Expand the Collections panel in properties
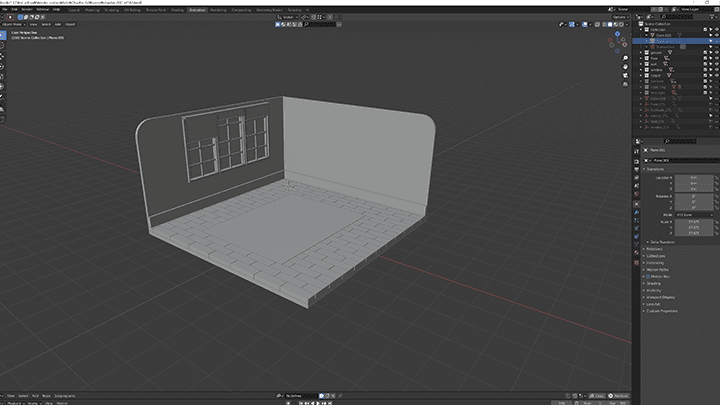This screenshot has height=405, width=720. point(656,256)
